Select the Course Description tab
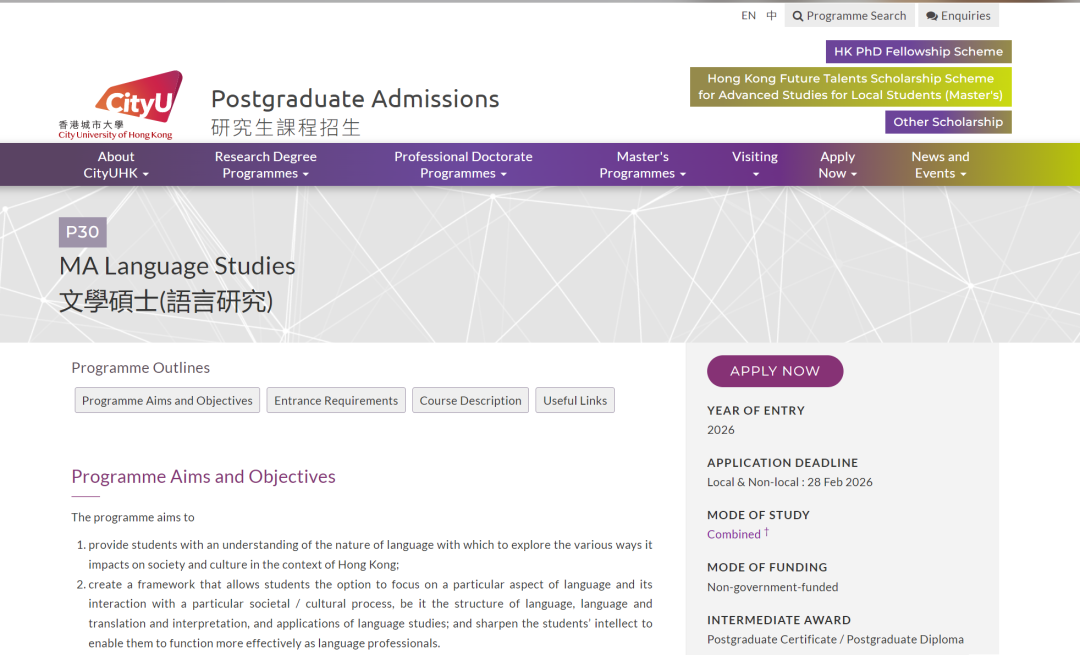1080x655 pixels. pos(471,401)
